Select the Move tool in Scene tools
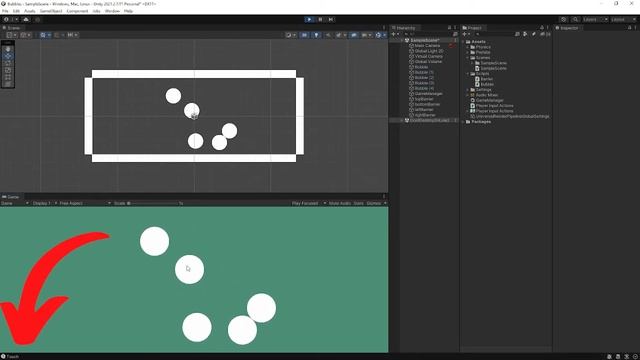The height and width of the screenshot is (360, 640). click(8, 56)
